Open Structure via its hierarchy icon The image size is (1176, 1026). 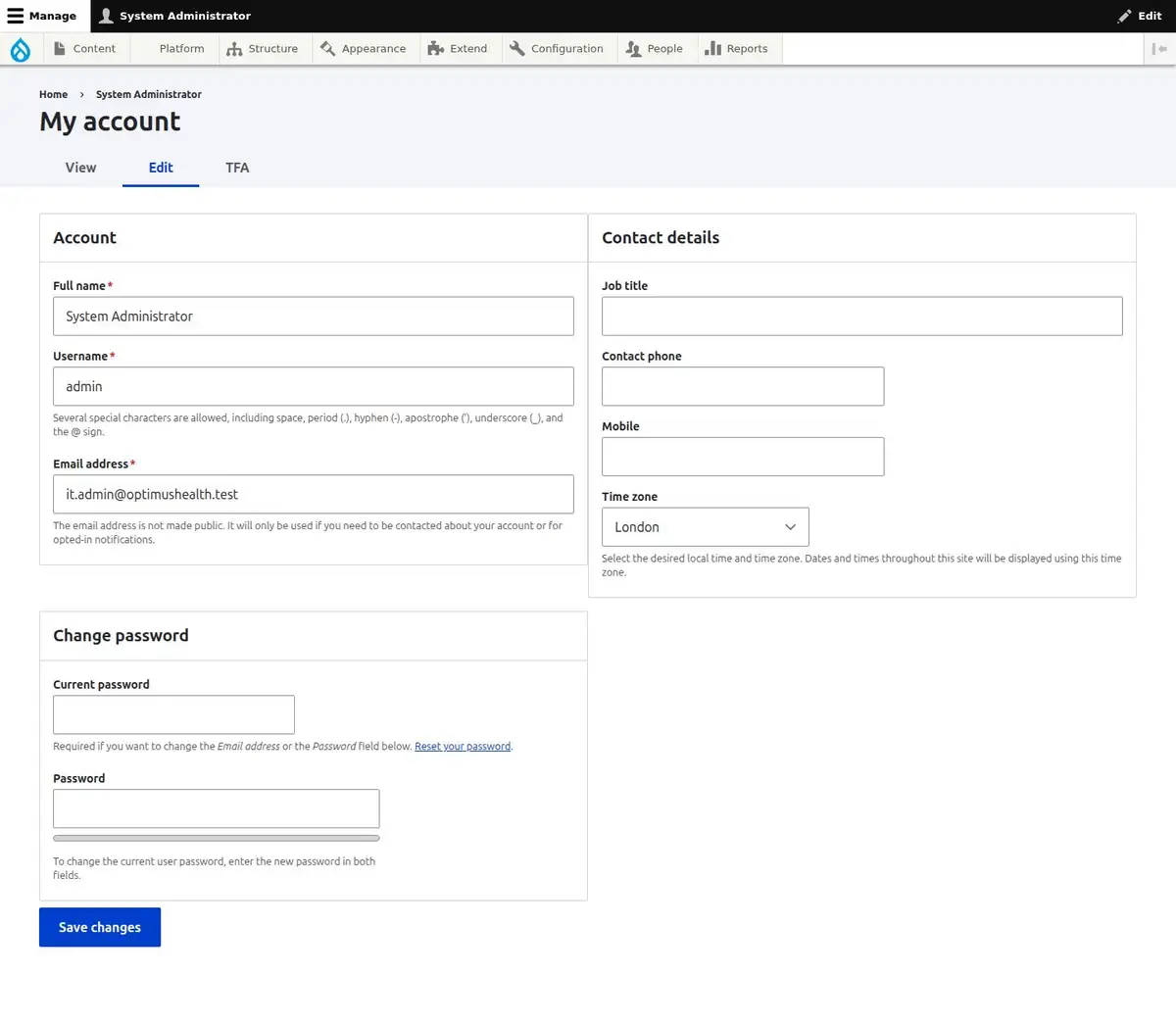pyautogui.click(x=234, y=49)
